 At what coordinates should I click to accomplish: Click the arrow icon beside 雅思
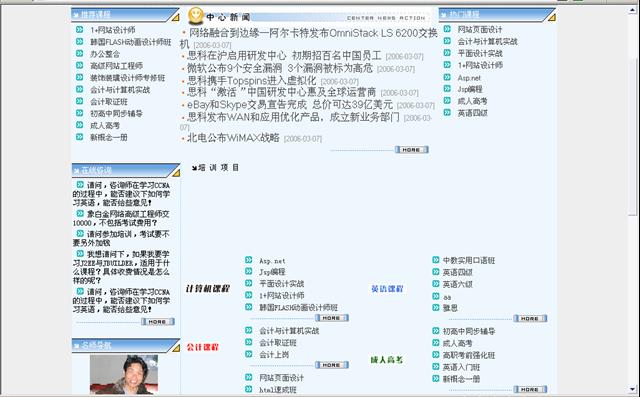[436, 308]
